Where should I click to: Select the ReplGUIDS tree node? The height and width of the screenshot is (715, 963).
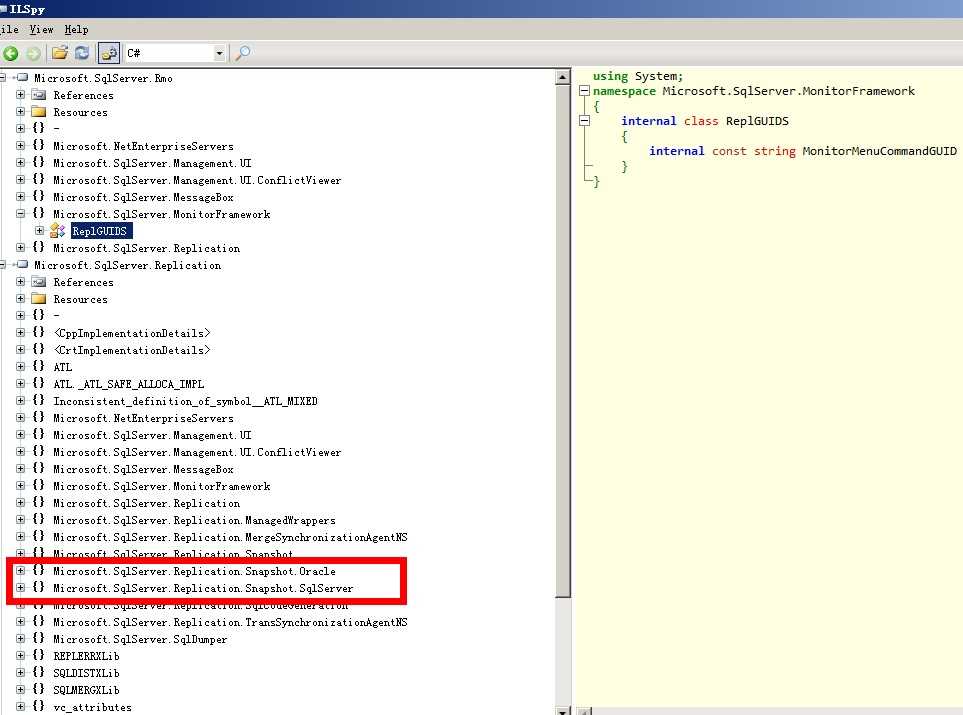point(99,231)
